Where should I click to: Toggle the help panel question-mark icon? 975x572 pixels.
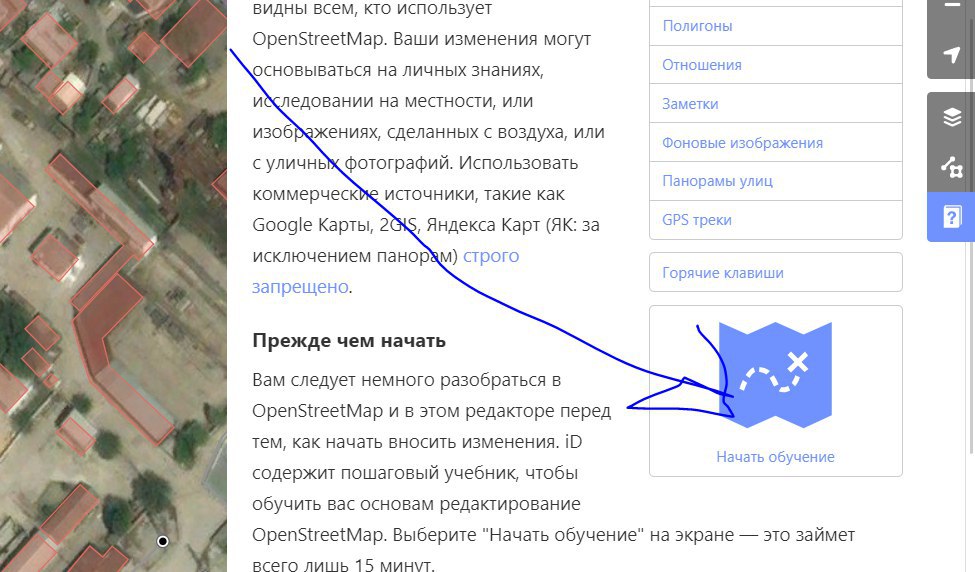pyautogui.click(x=951, y=217)
